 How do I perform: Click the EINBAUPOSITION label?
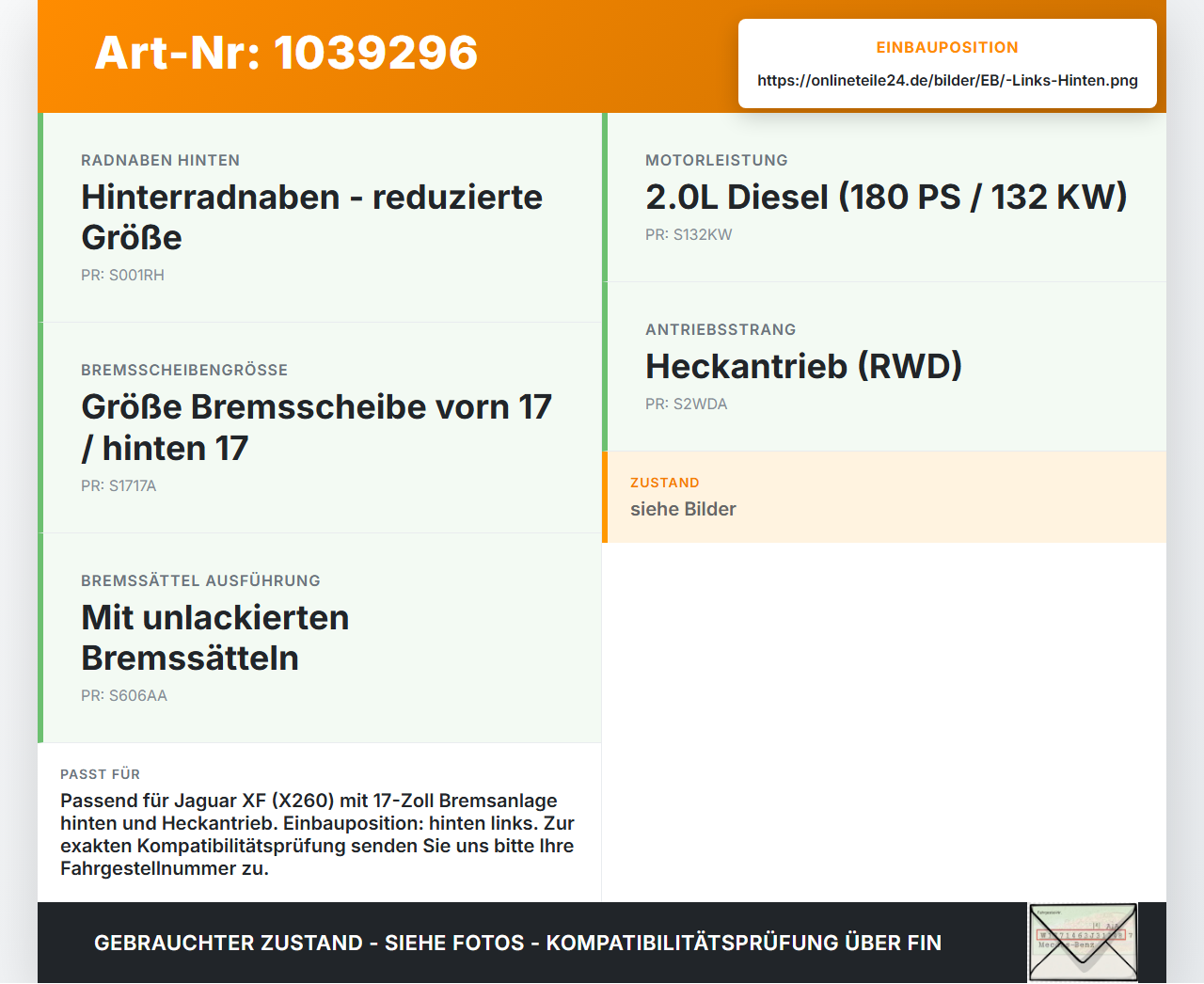947,47
